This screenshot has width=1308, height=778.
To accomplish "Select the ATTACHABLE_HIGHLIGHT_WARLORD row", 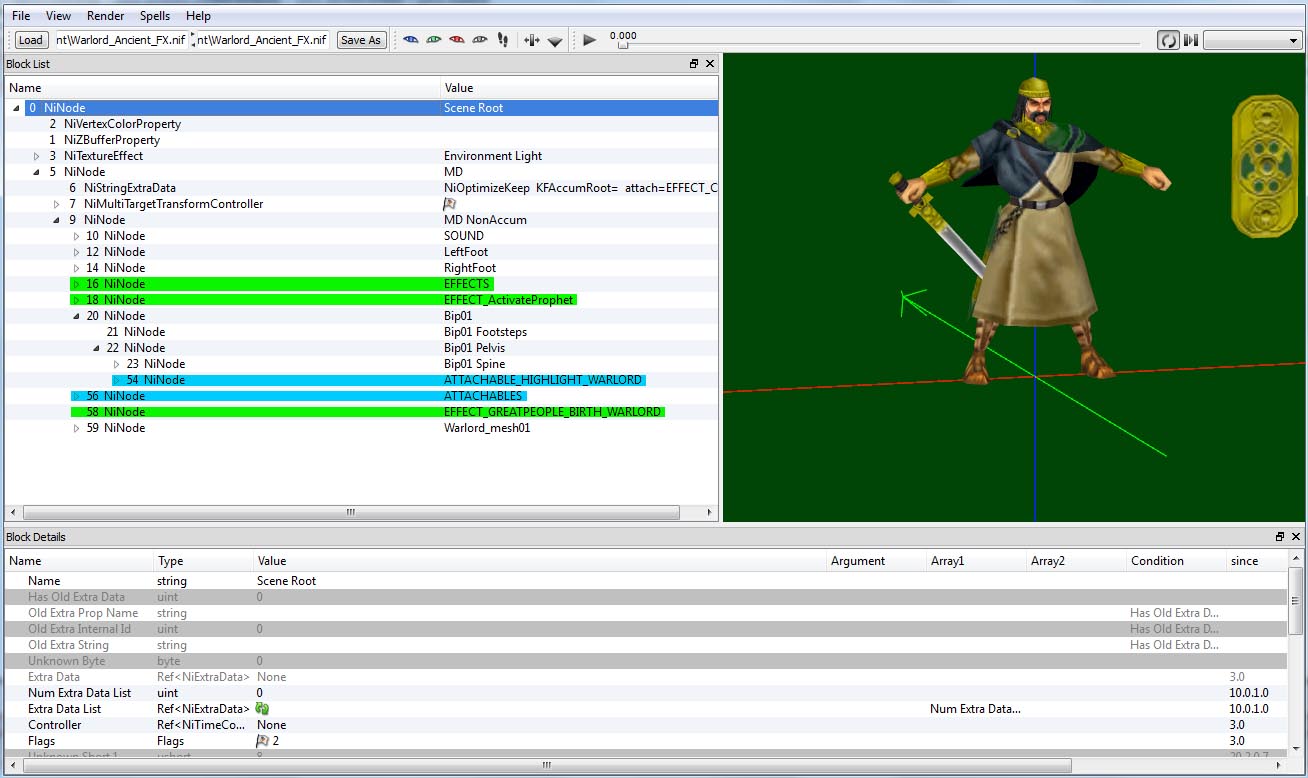I will [x=361, y=380].
